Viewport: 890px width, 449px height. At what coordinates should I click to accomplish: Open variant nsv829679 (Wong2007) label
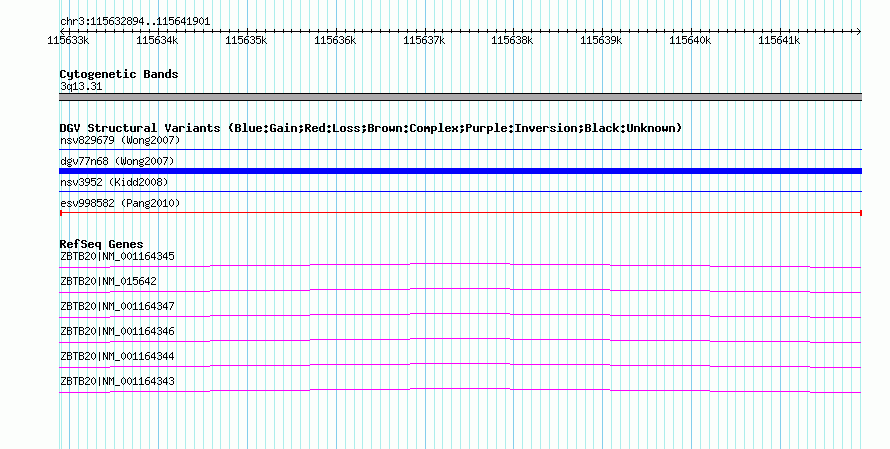[120, 140]
